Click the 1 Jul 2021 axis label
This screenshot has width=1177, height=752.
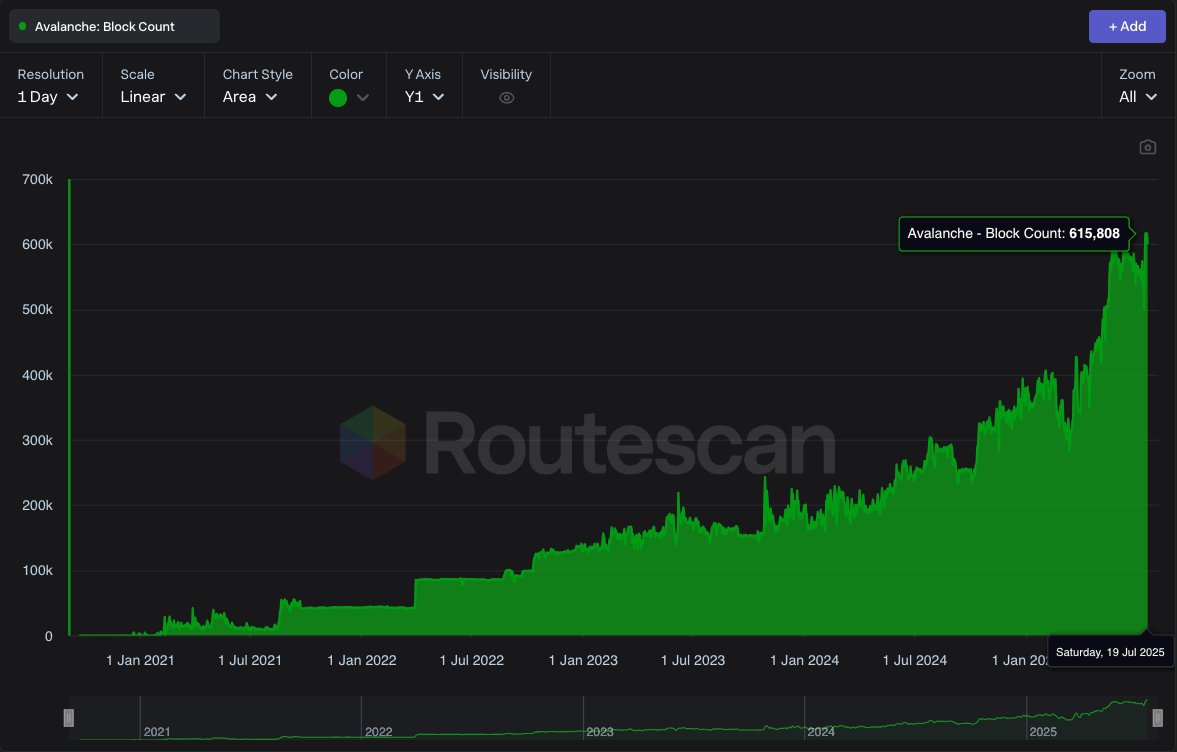[250, 660]
